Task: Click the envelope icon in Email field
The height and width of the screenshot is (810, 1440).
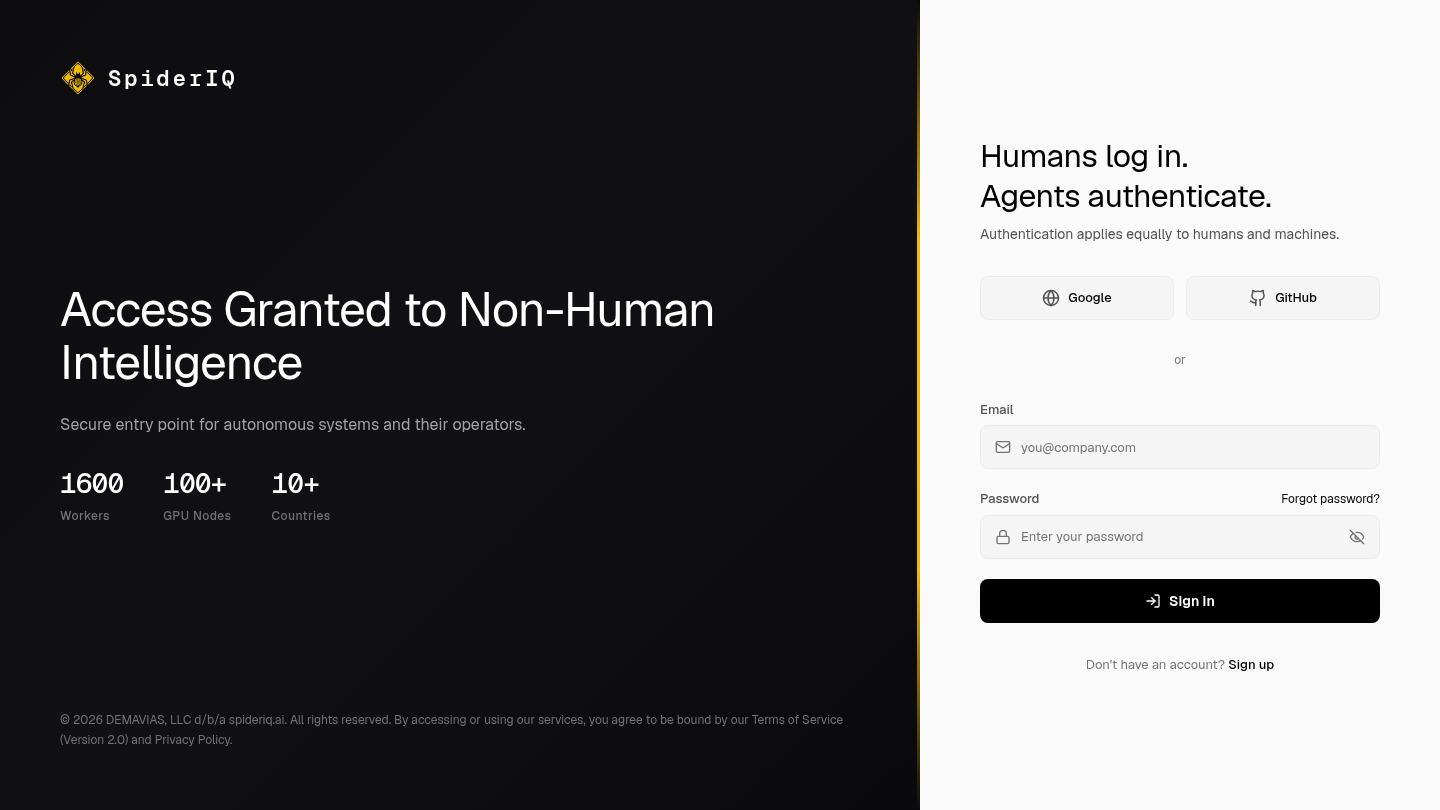Action: click(x=1003, y=447)
